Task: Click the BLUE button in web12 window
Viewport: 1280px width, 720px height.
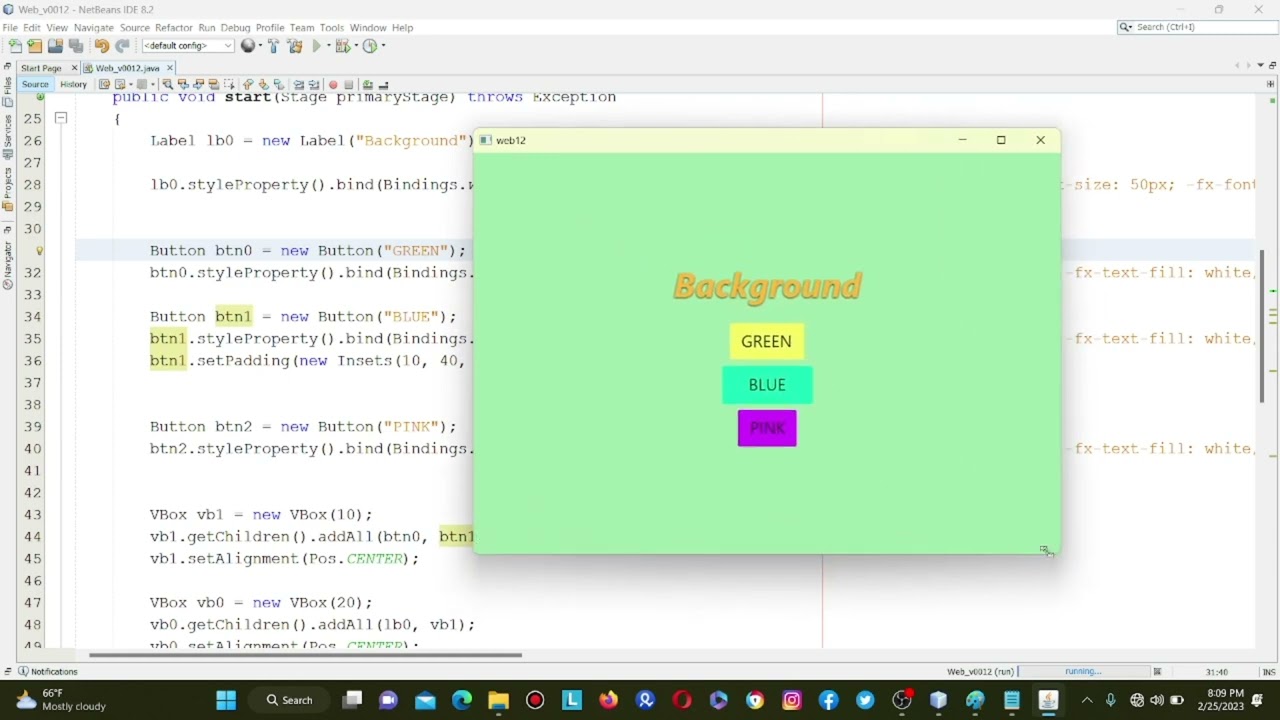Action: pos(767,385)
